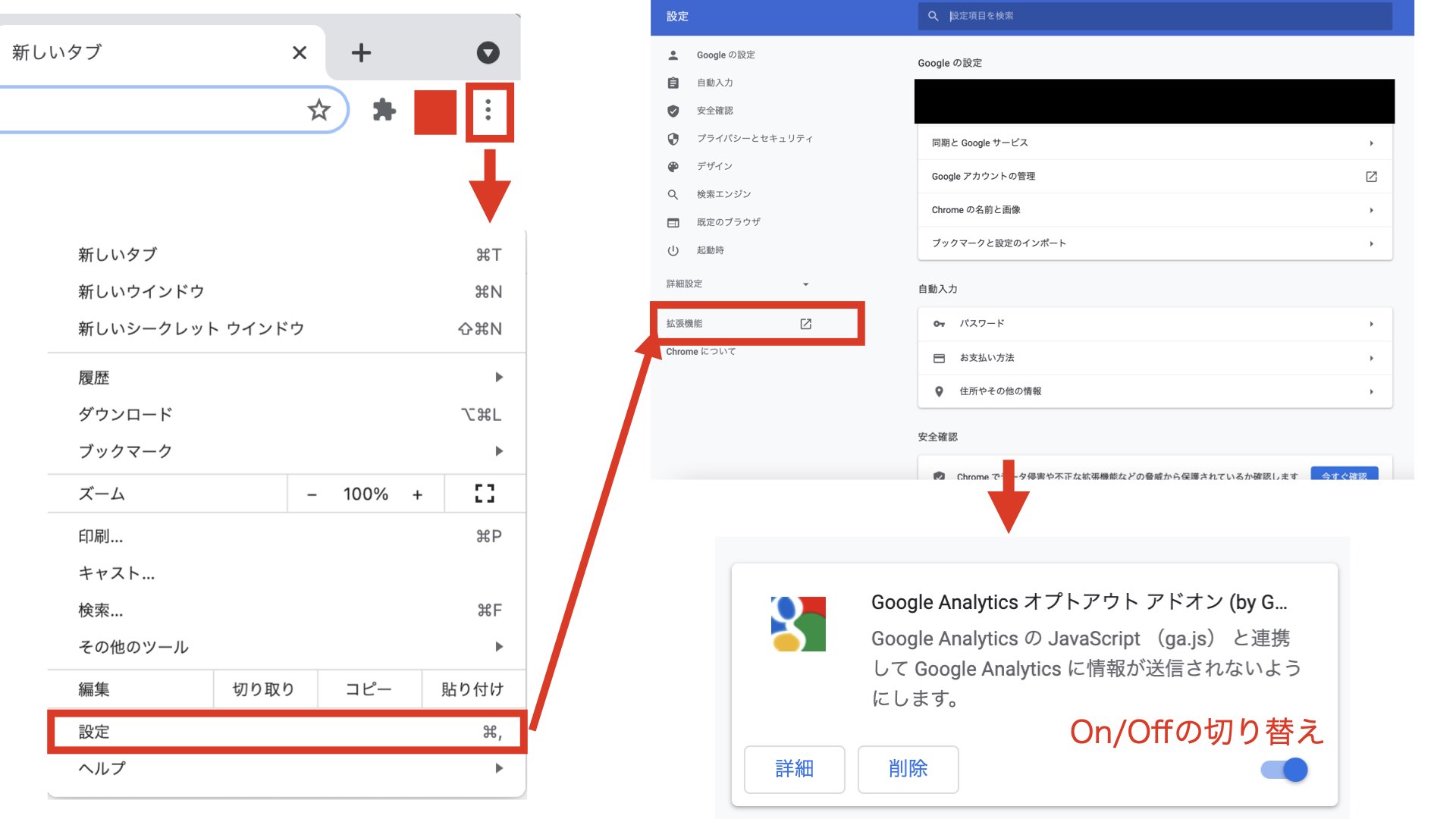Click card icon beside お支払い方法

click(x=939, y=358)
